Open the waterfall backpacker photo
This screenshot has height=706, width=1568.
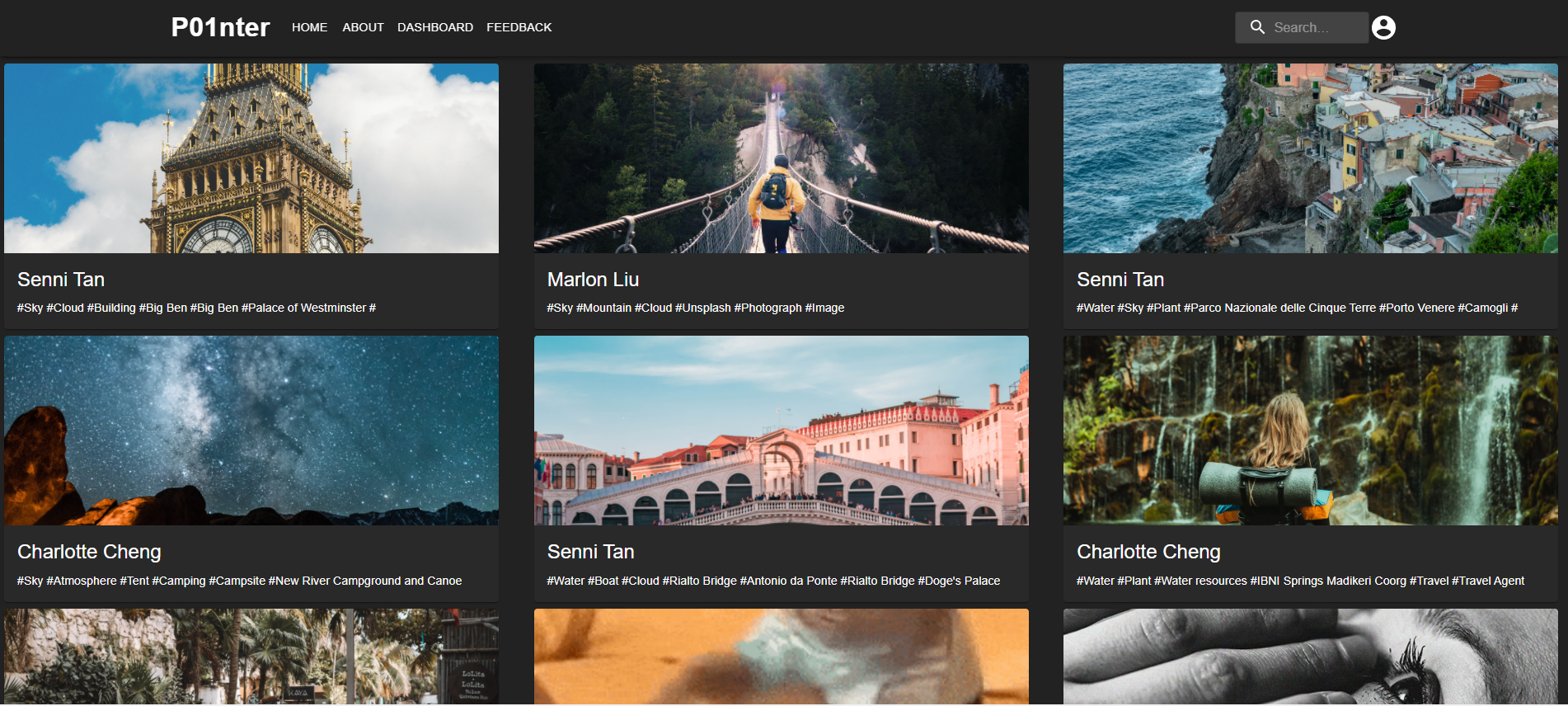pos(1311,431)
